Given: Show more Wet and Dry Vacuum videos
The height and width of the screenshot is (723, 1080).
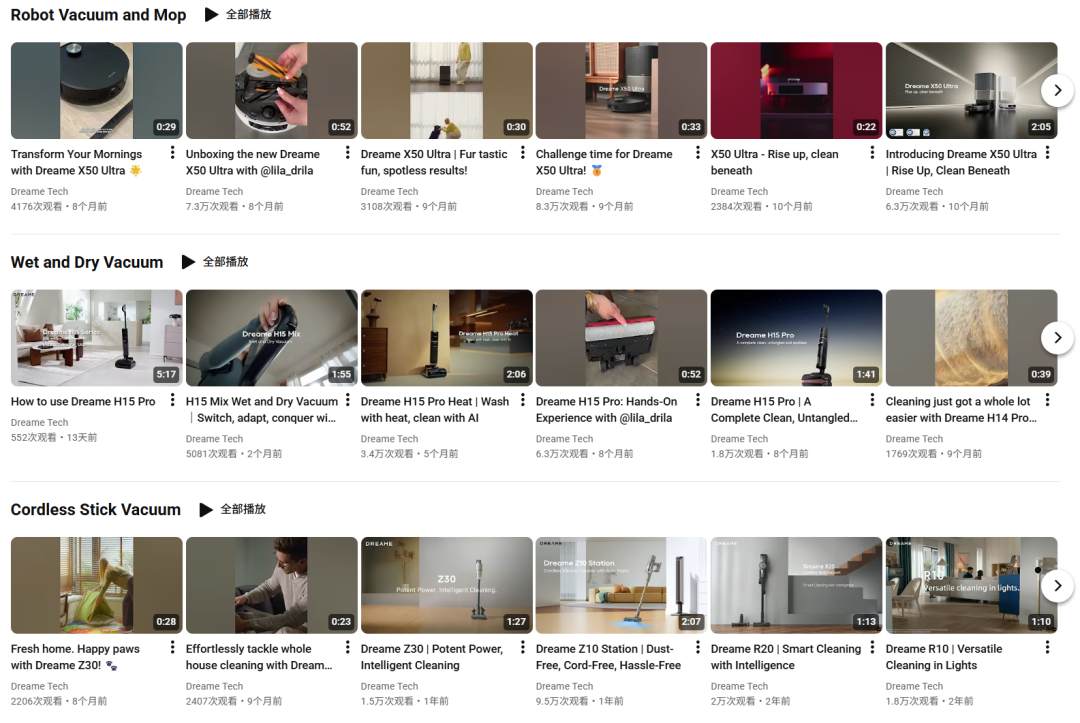Looking at the screenshot, I should tap(1057, 338).
